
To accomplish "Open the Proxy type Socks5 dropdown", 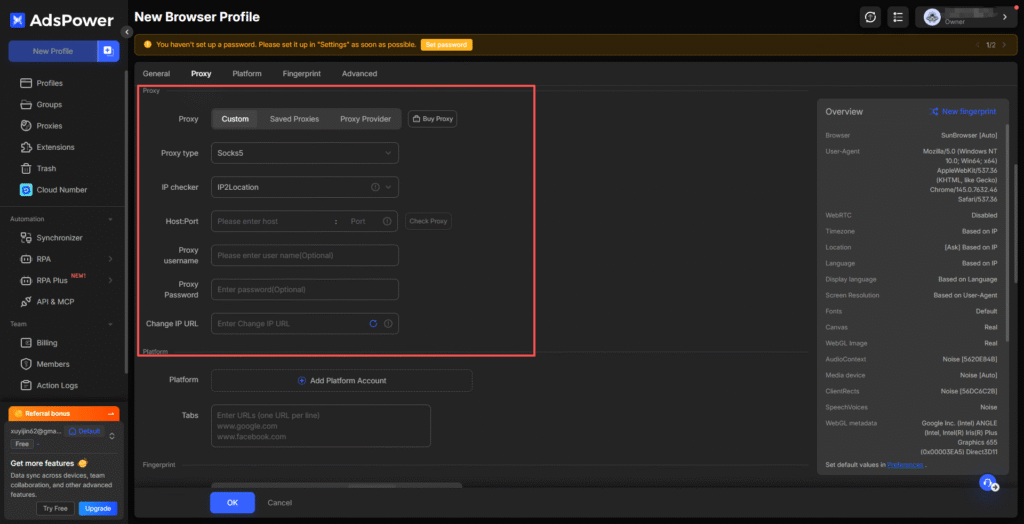I will (304, 153).
